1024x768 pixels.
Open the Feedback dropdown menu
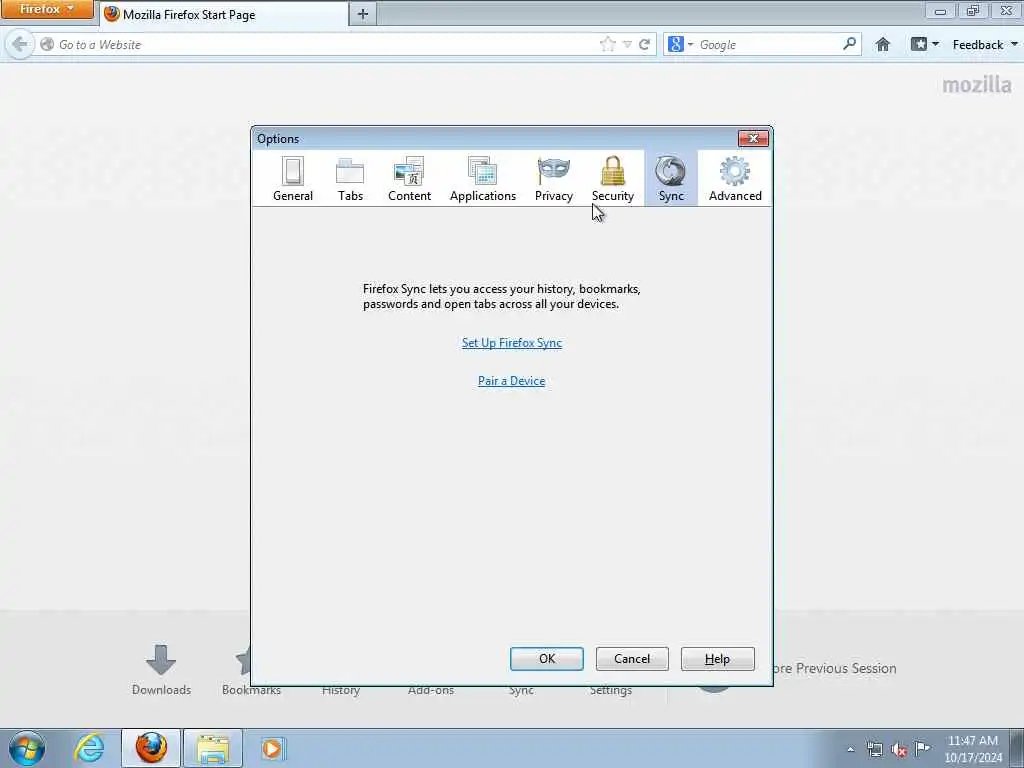(x=985, y=44)
